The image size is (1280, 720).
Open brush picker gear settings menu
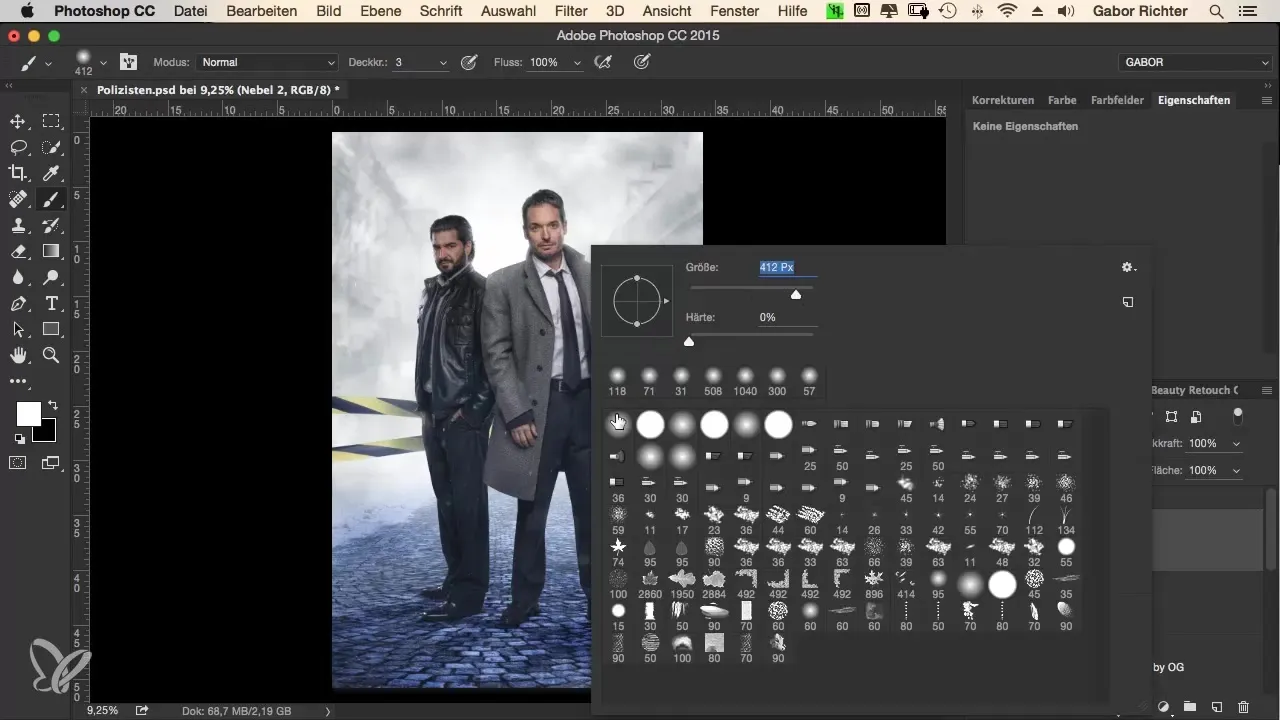[1128, 268]
